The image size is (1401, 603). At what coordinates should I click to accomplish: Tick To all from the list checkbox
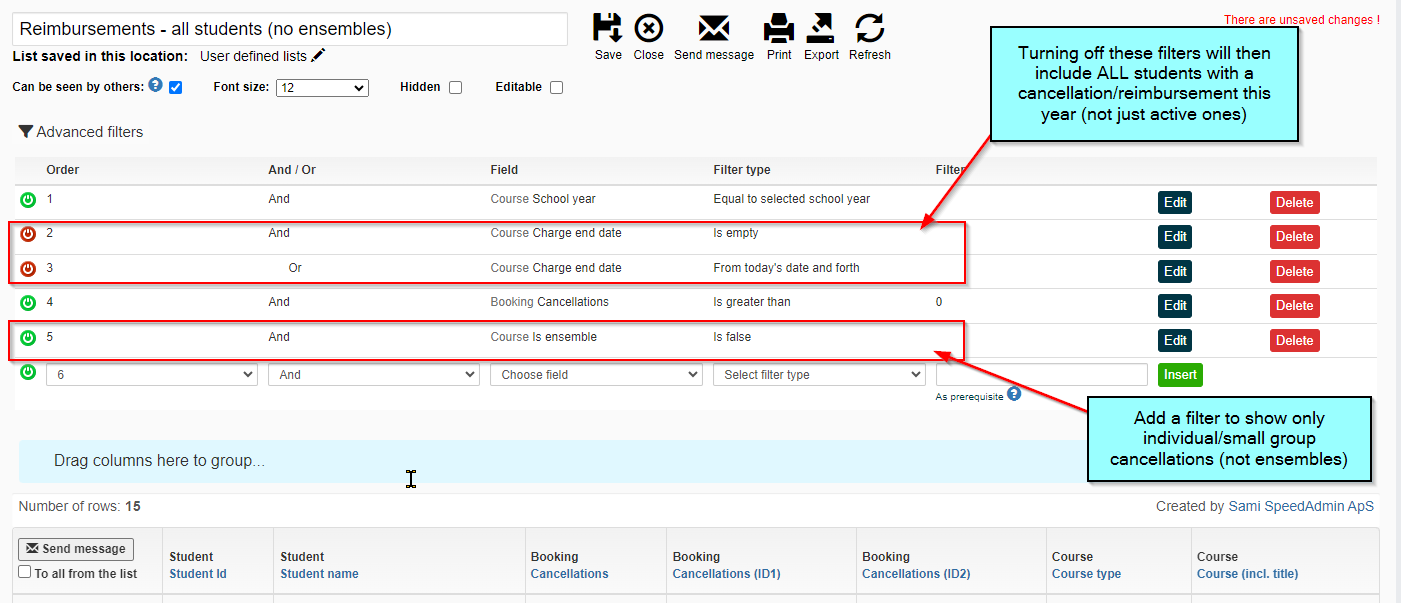pyautogui.click(x=25, y=572)
